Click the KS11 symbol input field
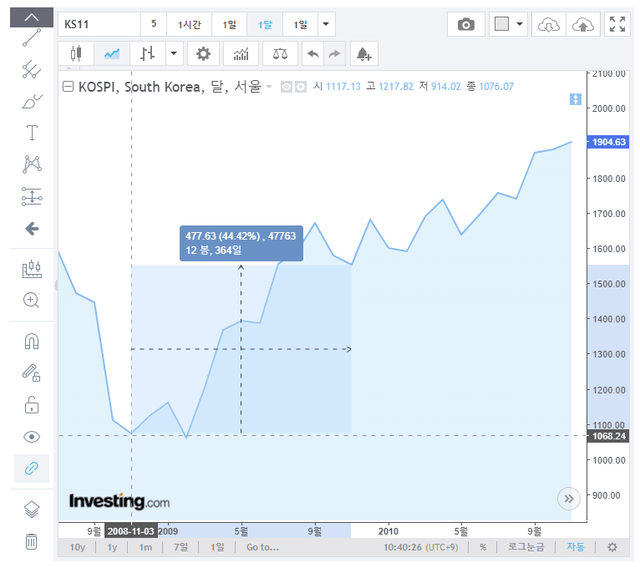The image size is (640, 567). (x=97, y=24)
